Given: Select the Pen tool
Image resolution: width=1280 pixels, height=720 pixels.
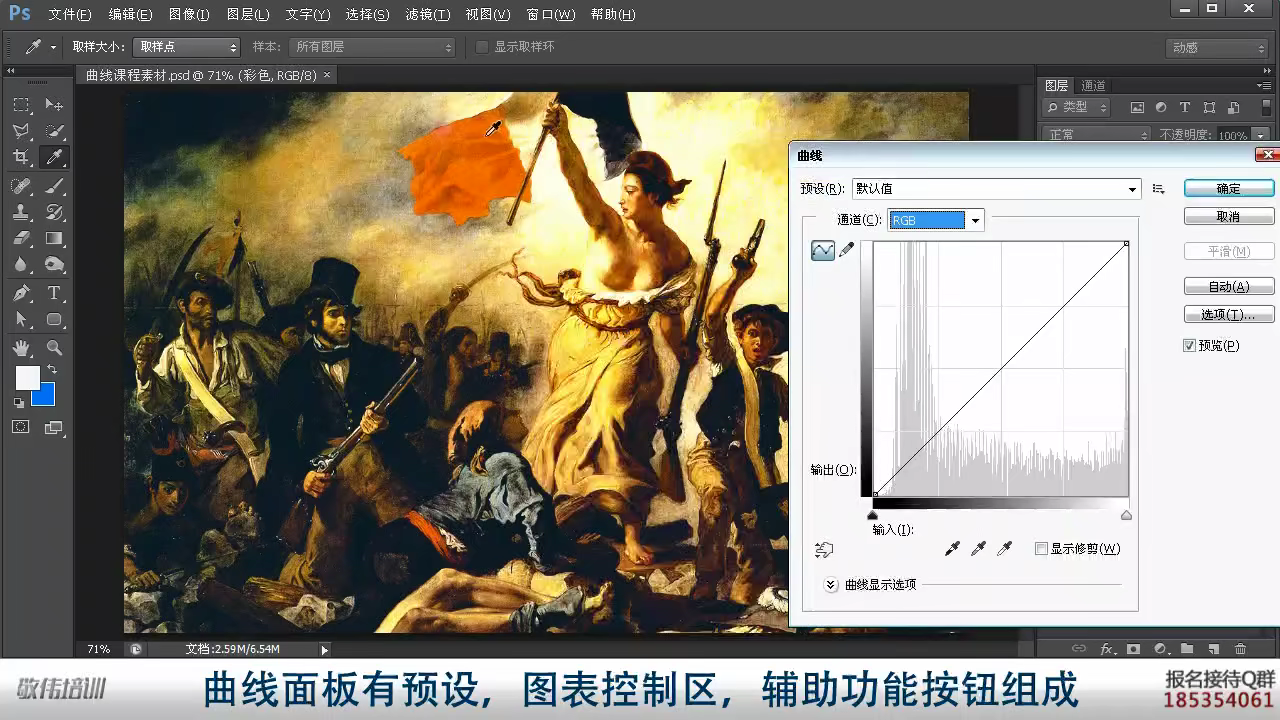Looking at the screenshot, I should click(21, 293).
